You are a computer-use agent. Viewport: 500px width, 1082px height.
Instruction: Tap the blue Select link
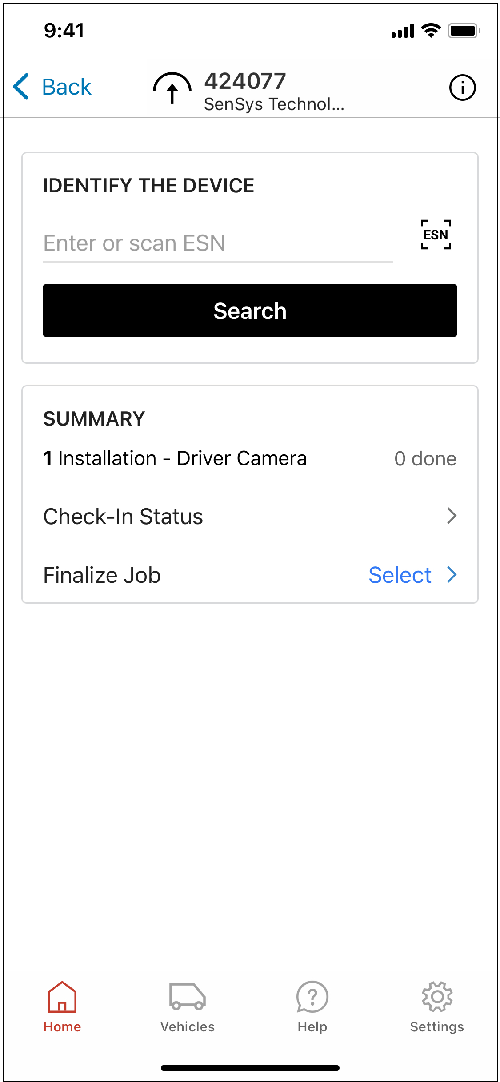[400, 575]
